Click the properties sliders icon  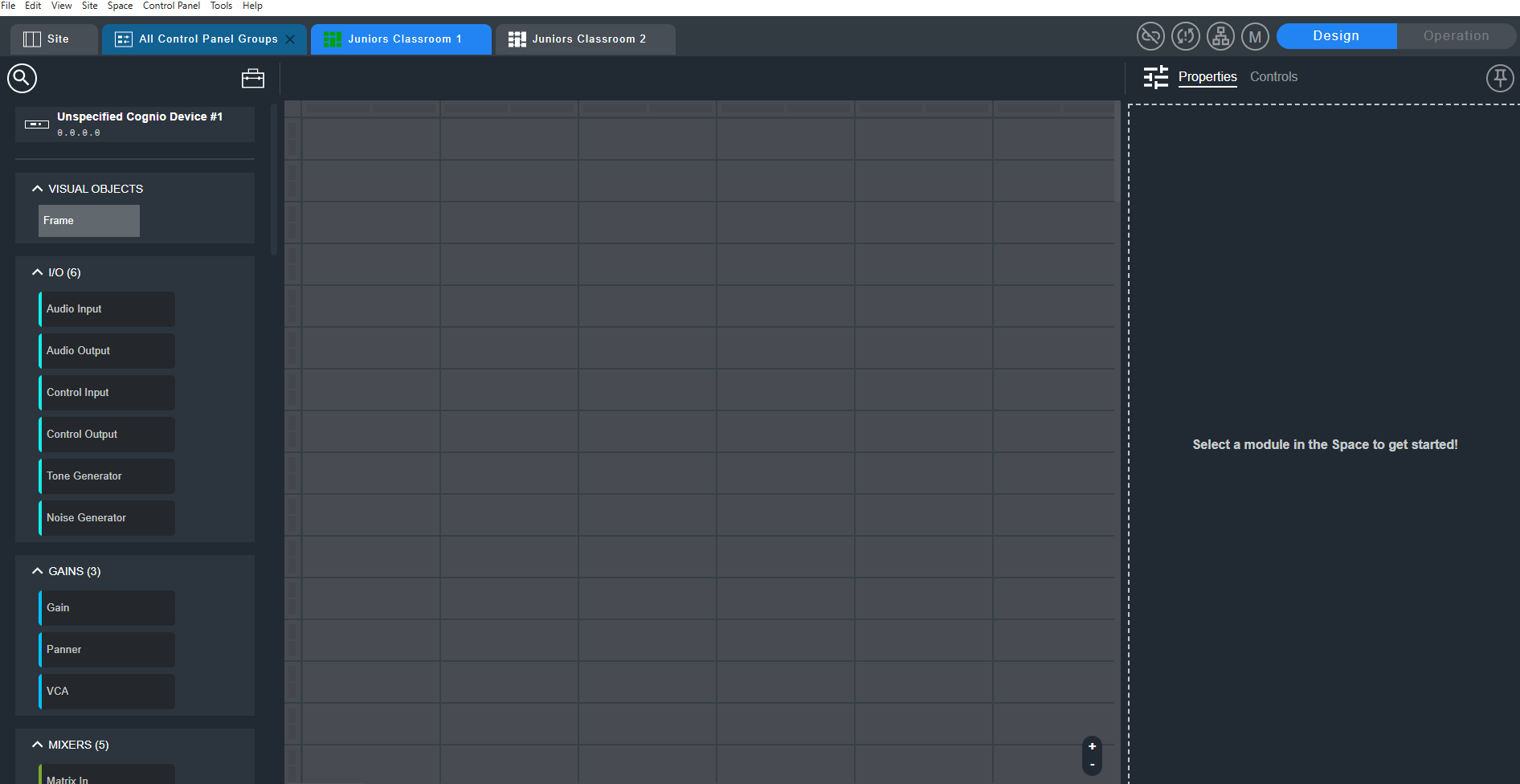[x=1156, y=77]
